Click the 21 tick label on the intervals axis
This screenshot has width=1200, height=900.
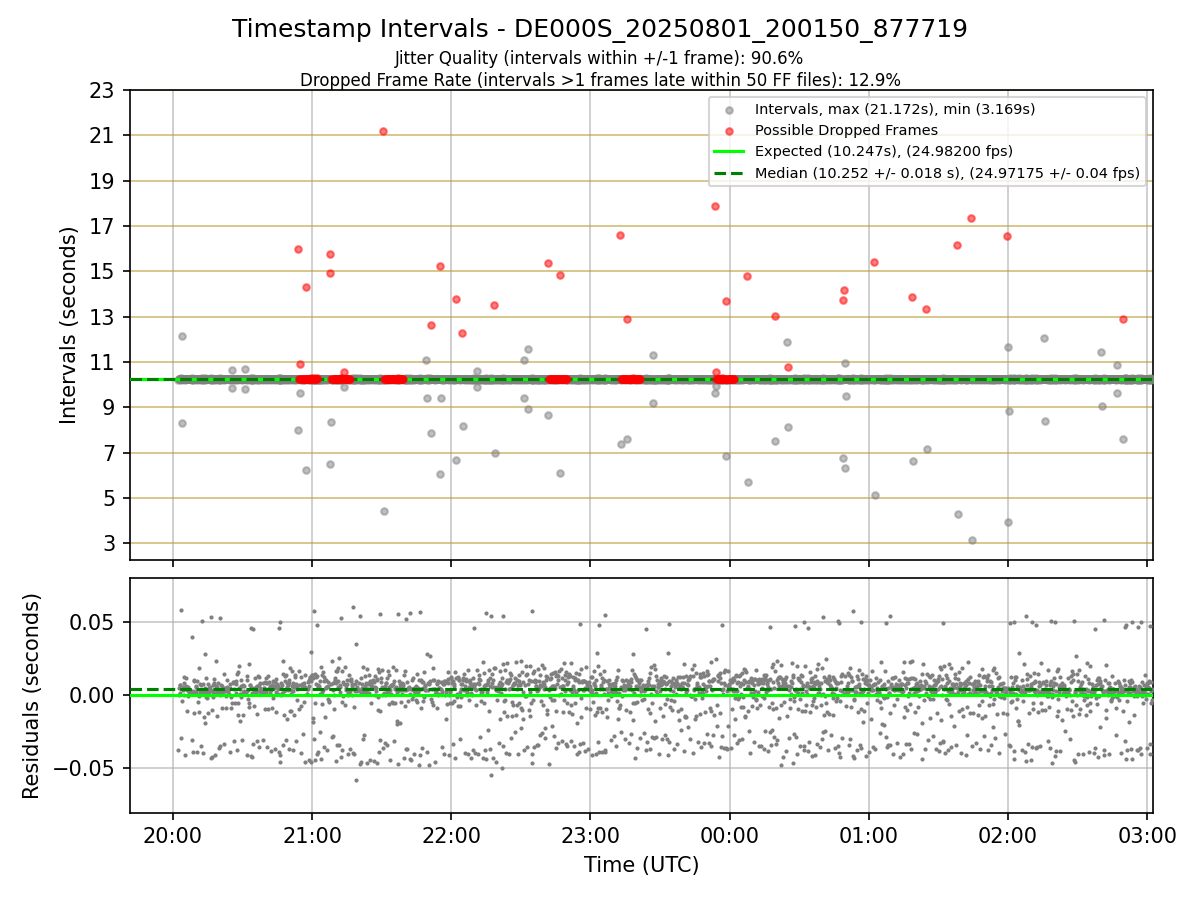coord(103,135)
